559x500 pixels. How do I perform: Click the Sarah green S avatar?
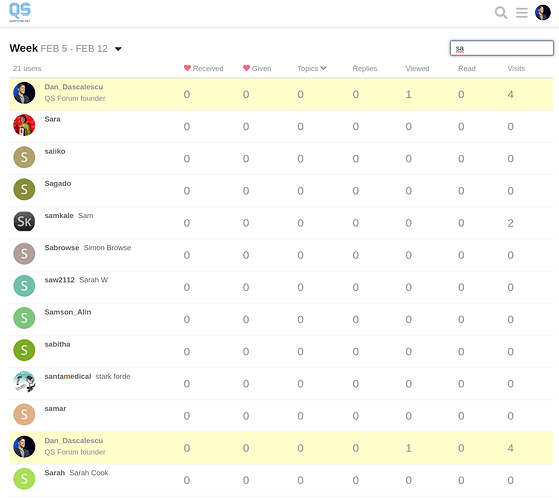[24, 479]
